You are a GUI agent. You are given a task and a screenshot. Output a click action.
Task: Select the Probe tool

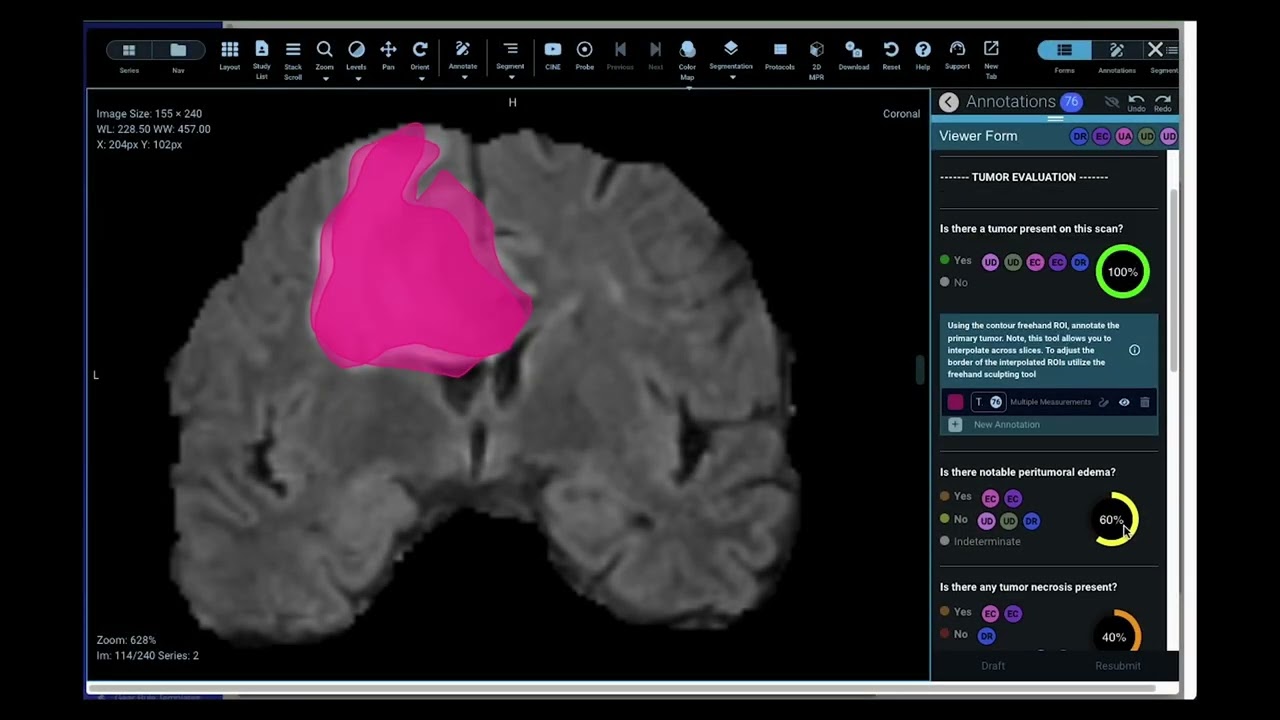pos(585,48)
